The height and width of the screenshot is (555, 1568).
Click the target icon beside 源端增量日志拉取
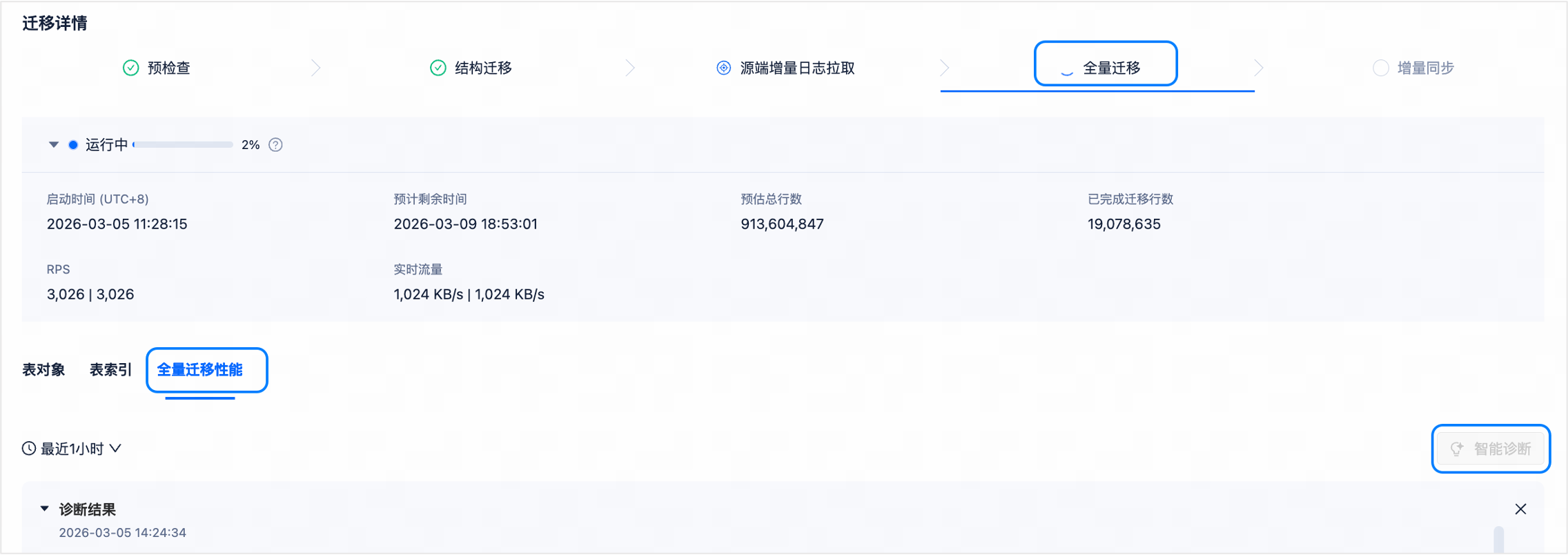(723, 68)
